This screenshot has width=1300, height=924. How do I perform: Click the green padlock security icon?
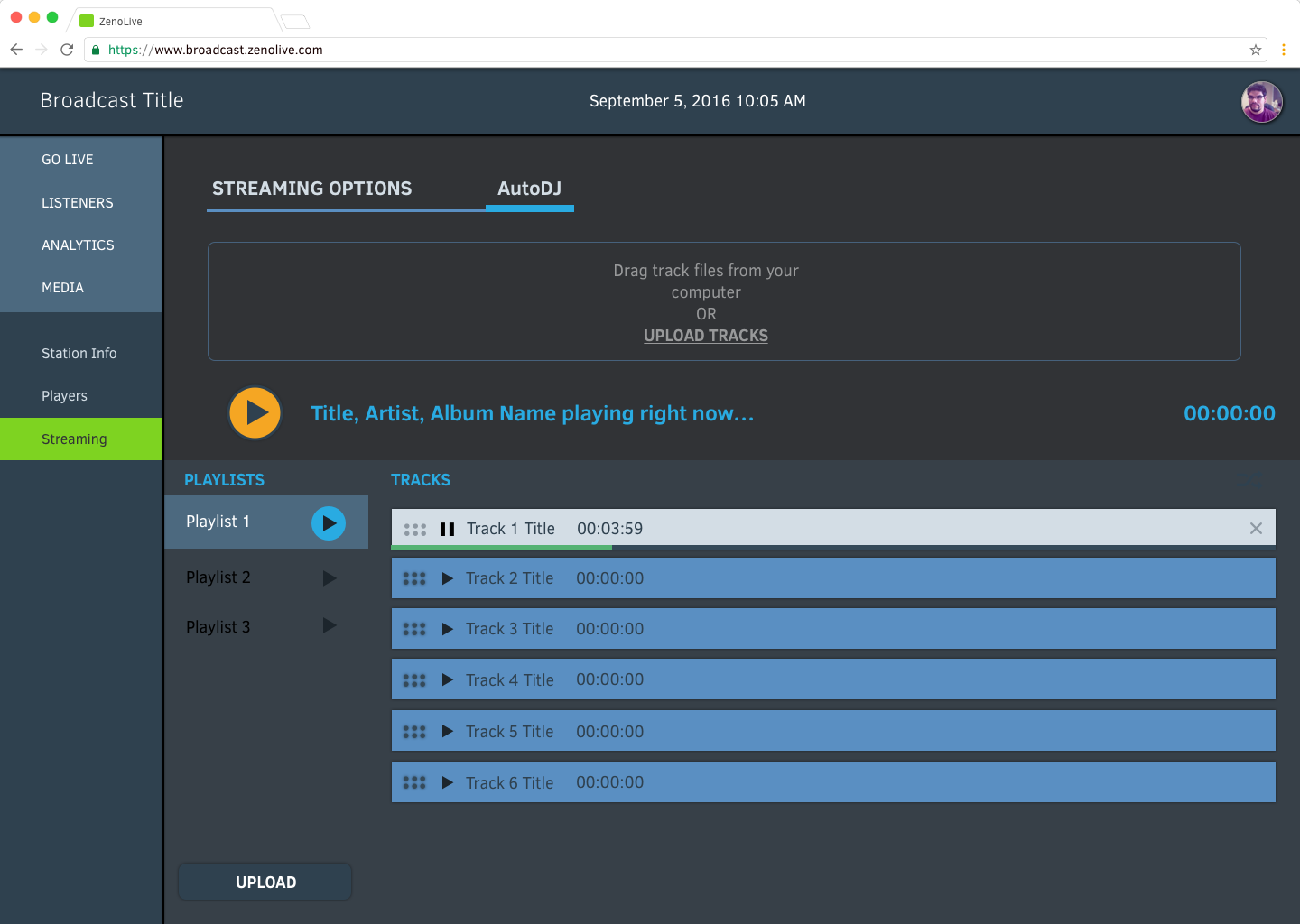(96, 50)
